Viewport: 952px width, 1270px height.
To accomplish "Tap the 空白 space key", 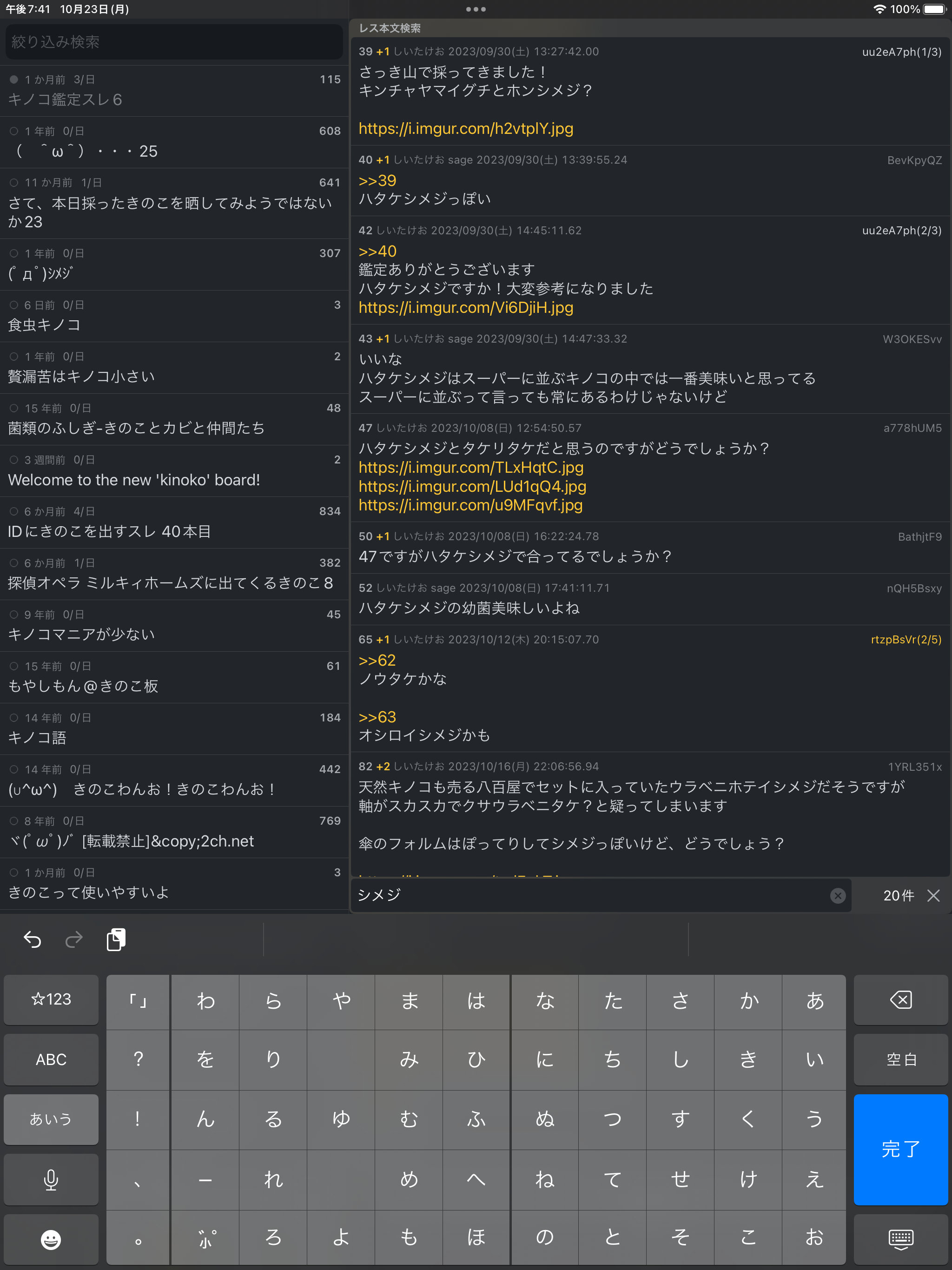I will (x=900, y=1059).
